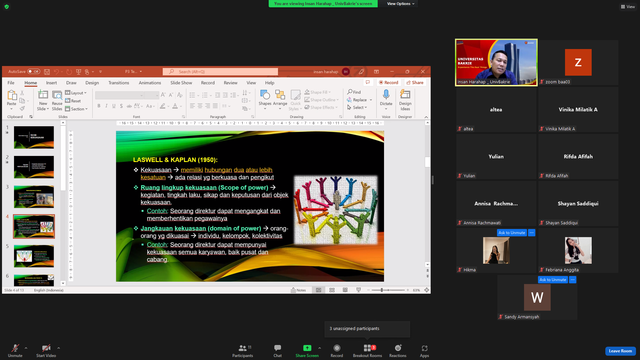Open Zoom Apps panel
This screenshot has width=640, height=360.
click(x=424, y=350)
